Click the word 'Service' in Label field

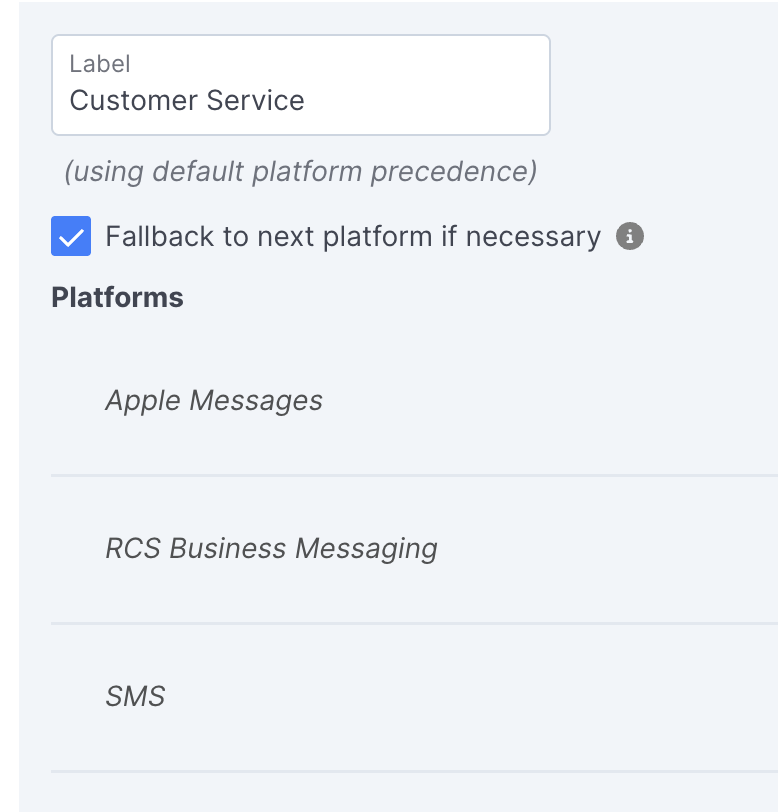(x=255, y=100)
